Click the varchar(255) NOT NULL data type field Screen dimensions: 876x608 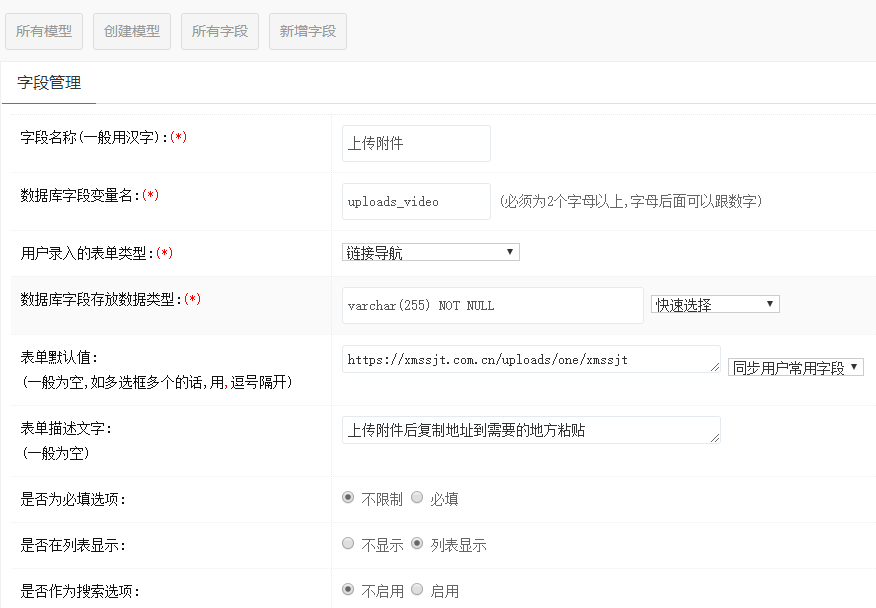(x=492, y=305)
